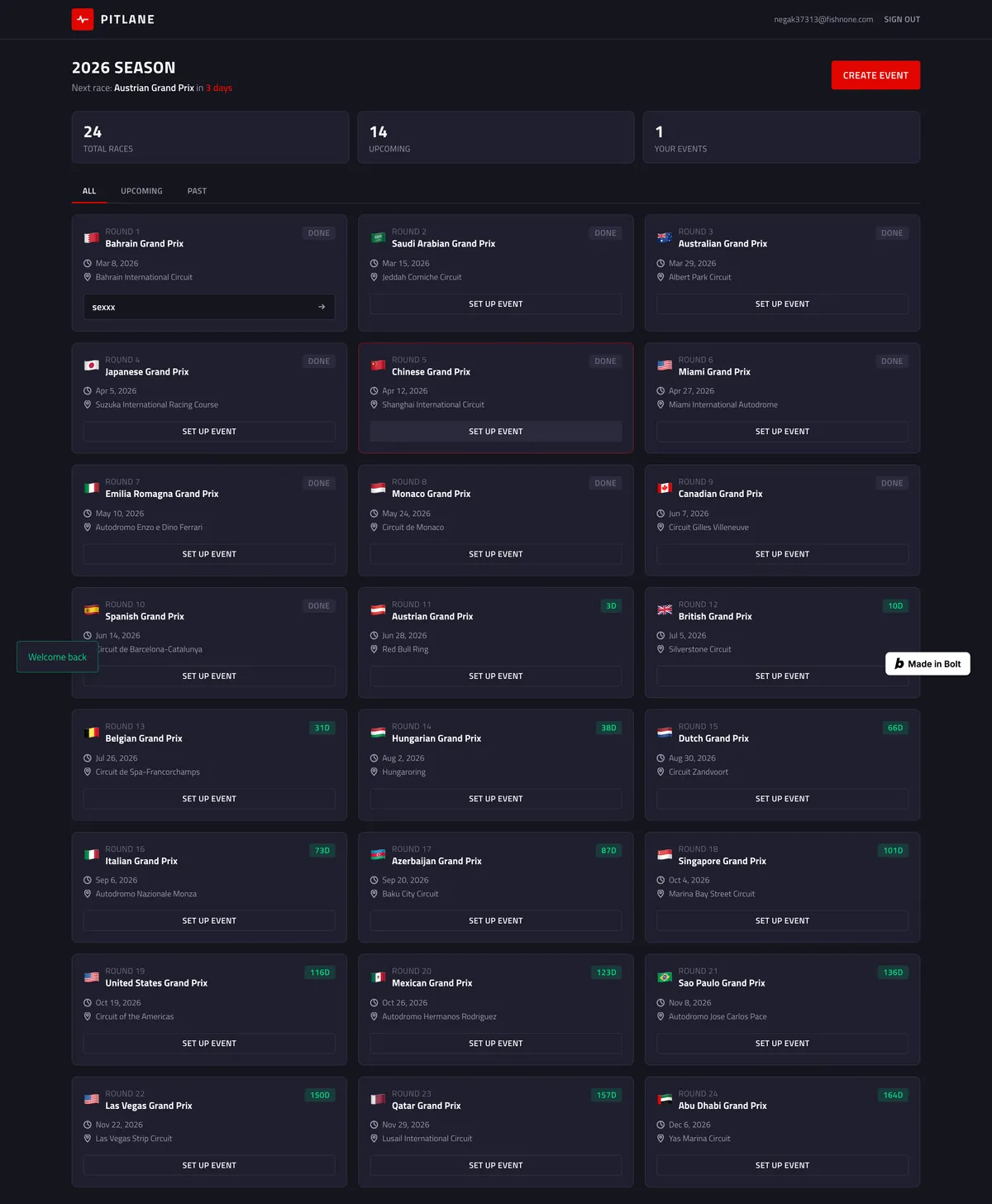This screenshot has width=992, height=1204.
Task: Sign out of the account
Action: [902, 20]
